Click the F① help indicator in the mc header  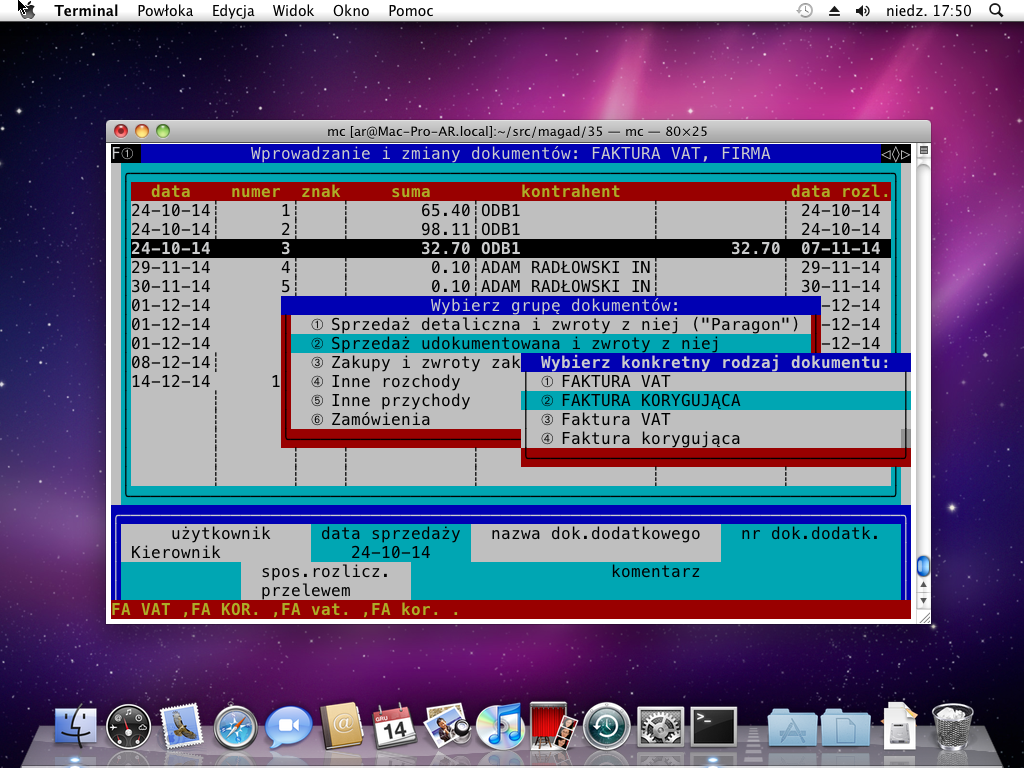point(124,153)
